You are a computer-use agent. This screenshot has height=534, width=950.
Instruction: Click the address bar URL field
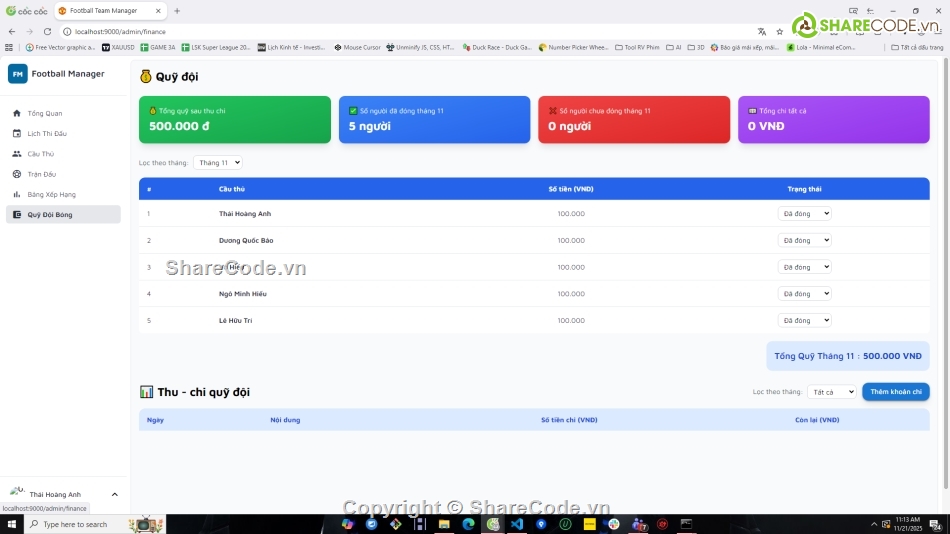pos(406,32)
